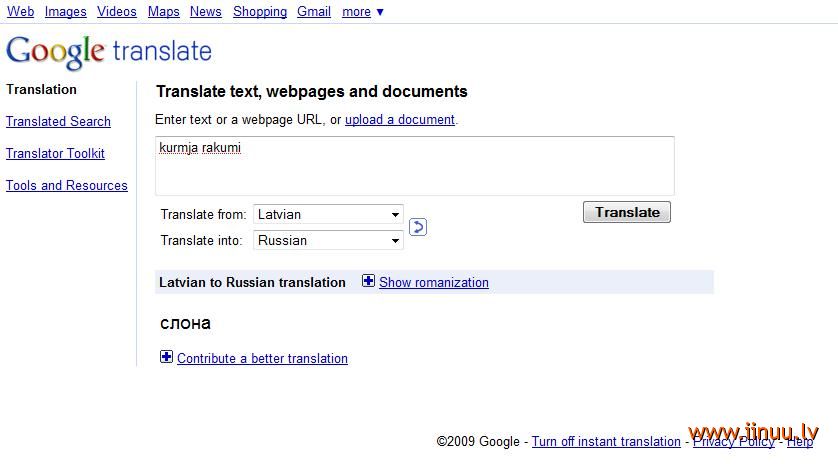This screenshot has width=838, height=464.
Task: Expand the more menu in the top bar
Action: coord(362,12)
